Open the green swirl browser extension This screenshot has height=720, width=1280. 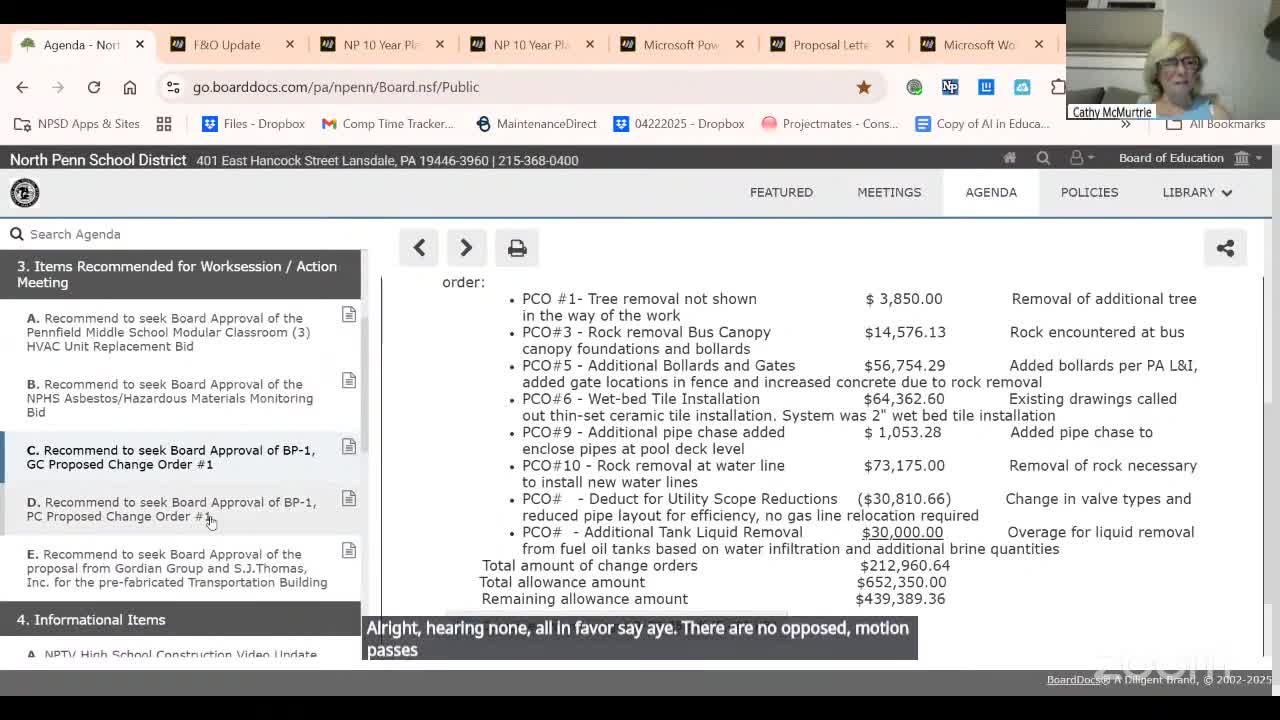click(914, 87)
